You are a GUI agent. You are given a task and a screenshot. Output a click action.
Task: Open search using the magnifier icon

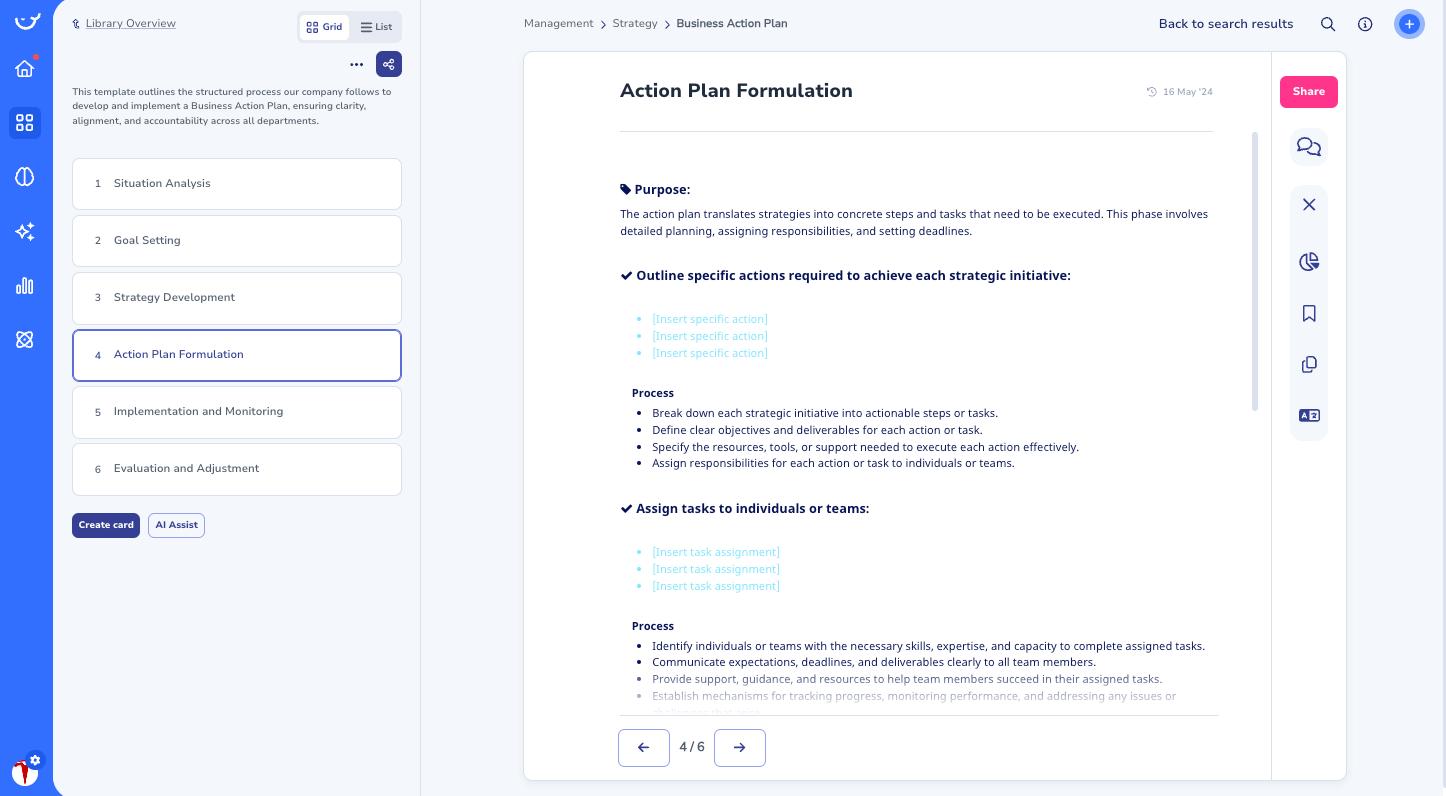click(1328, 23)
